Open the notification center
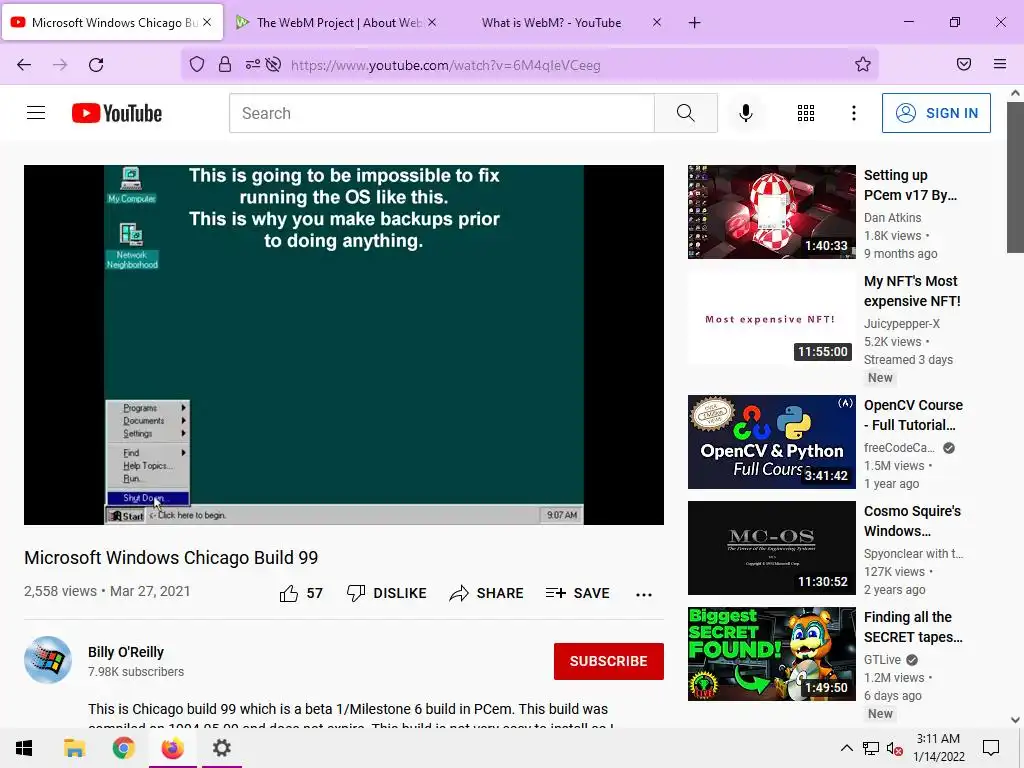This screenshot has width=1024, height=768. point(991,748)
